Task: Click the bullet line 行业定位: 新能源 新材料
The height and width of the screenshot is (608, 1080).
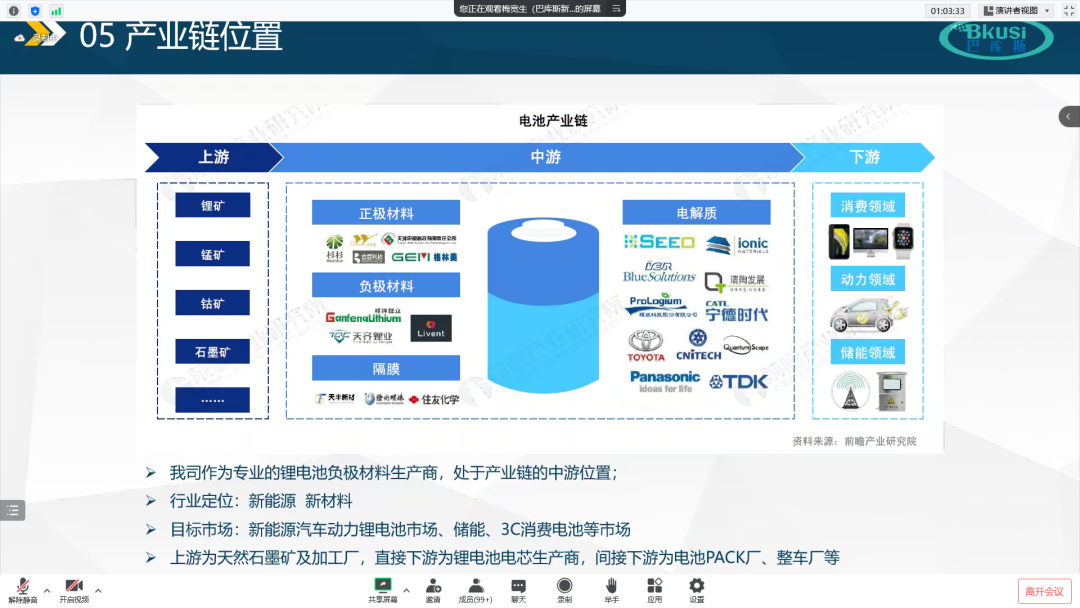Action: (261, 501)
